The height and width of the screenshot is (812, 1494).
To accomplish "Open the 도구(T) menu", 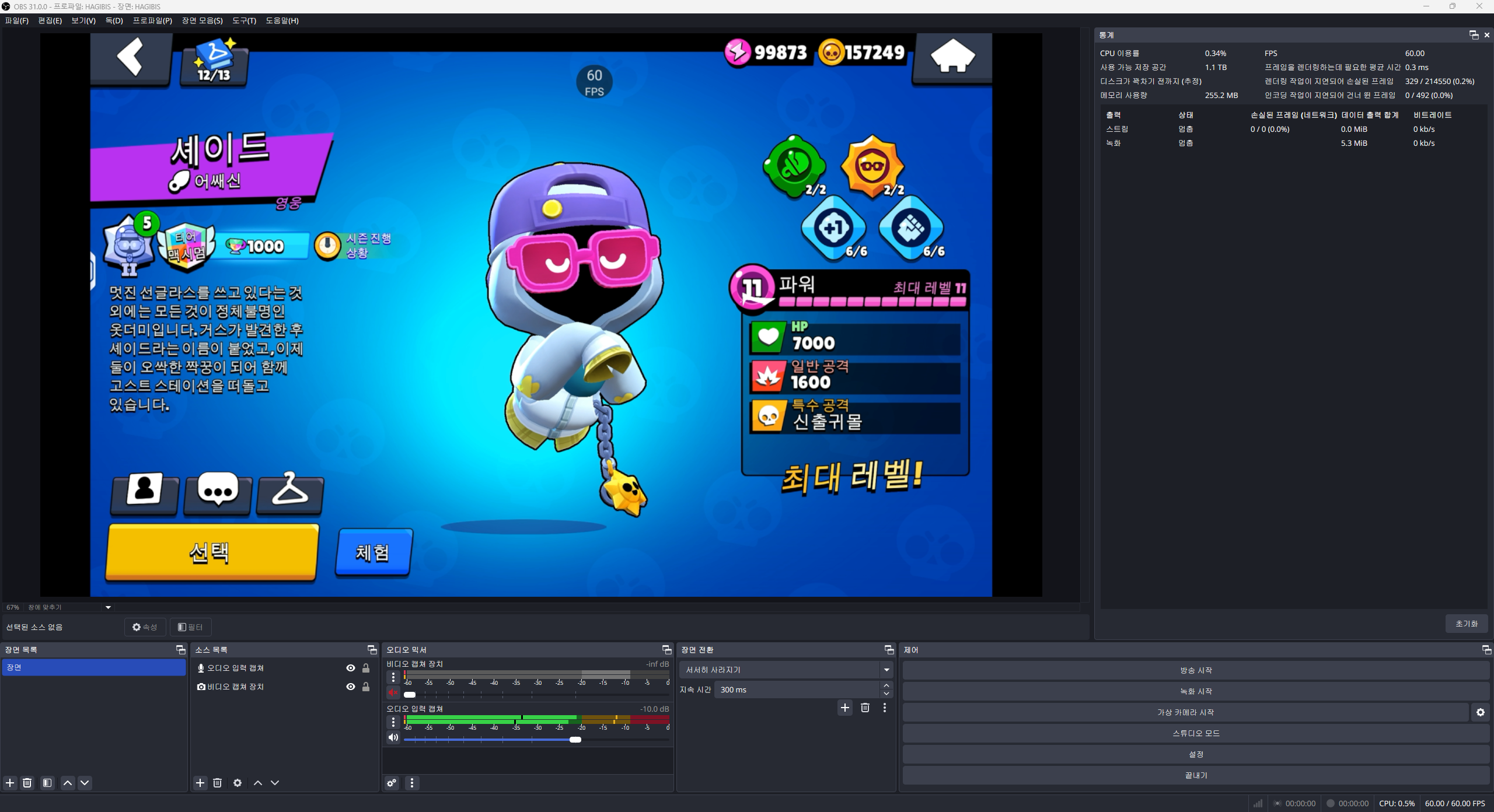I will [244, 20].
